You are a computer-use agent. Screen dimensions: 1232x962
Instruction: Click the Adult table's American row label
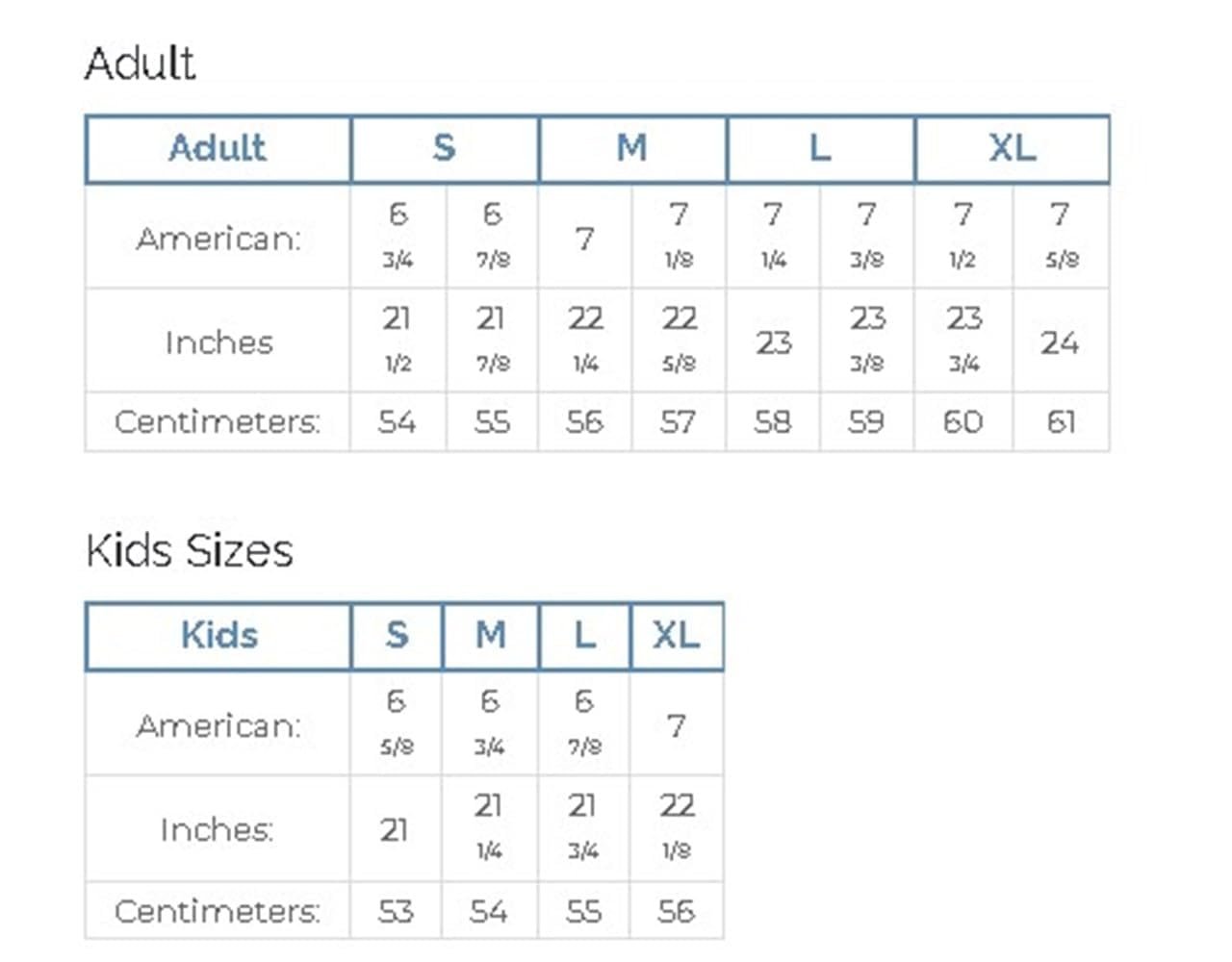tap(218, 238)
